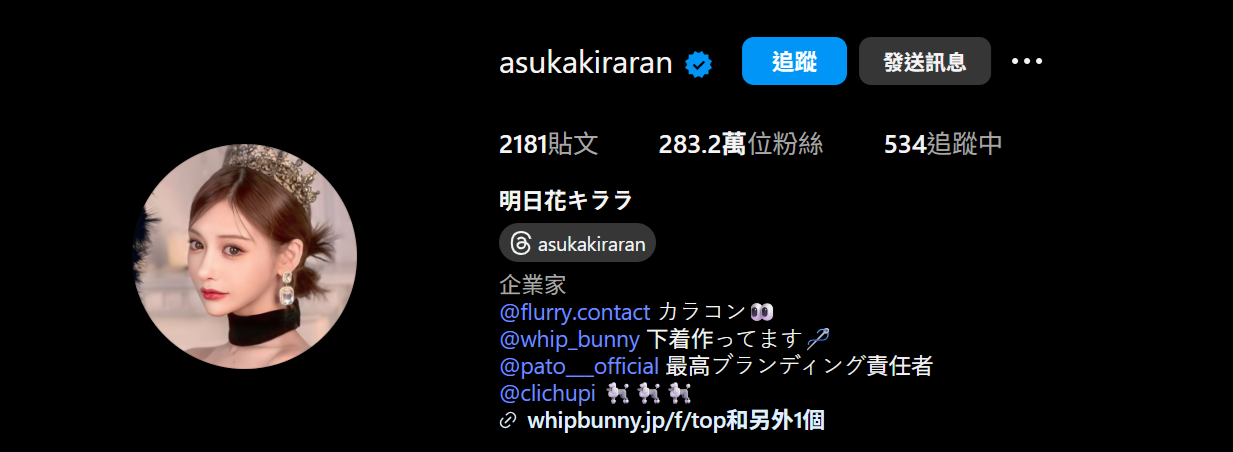Click the needle emoji after 下着作ってます
Image resolution: width=1233 pixels, height=452 pixels.
[820, 338]
